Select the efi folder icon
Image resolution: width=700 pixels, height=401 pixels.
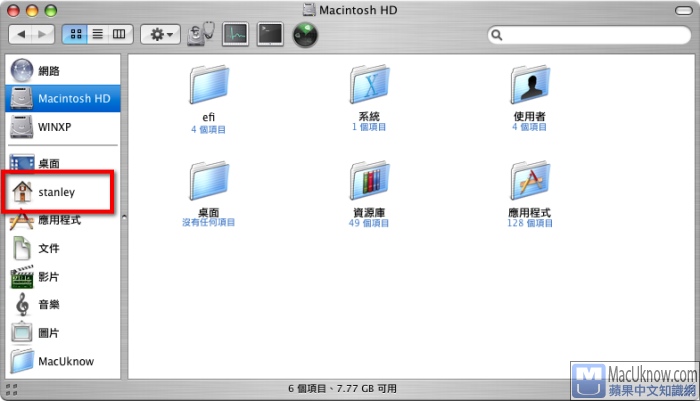pyautogui.click(x=208, y=85)
